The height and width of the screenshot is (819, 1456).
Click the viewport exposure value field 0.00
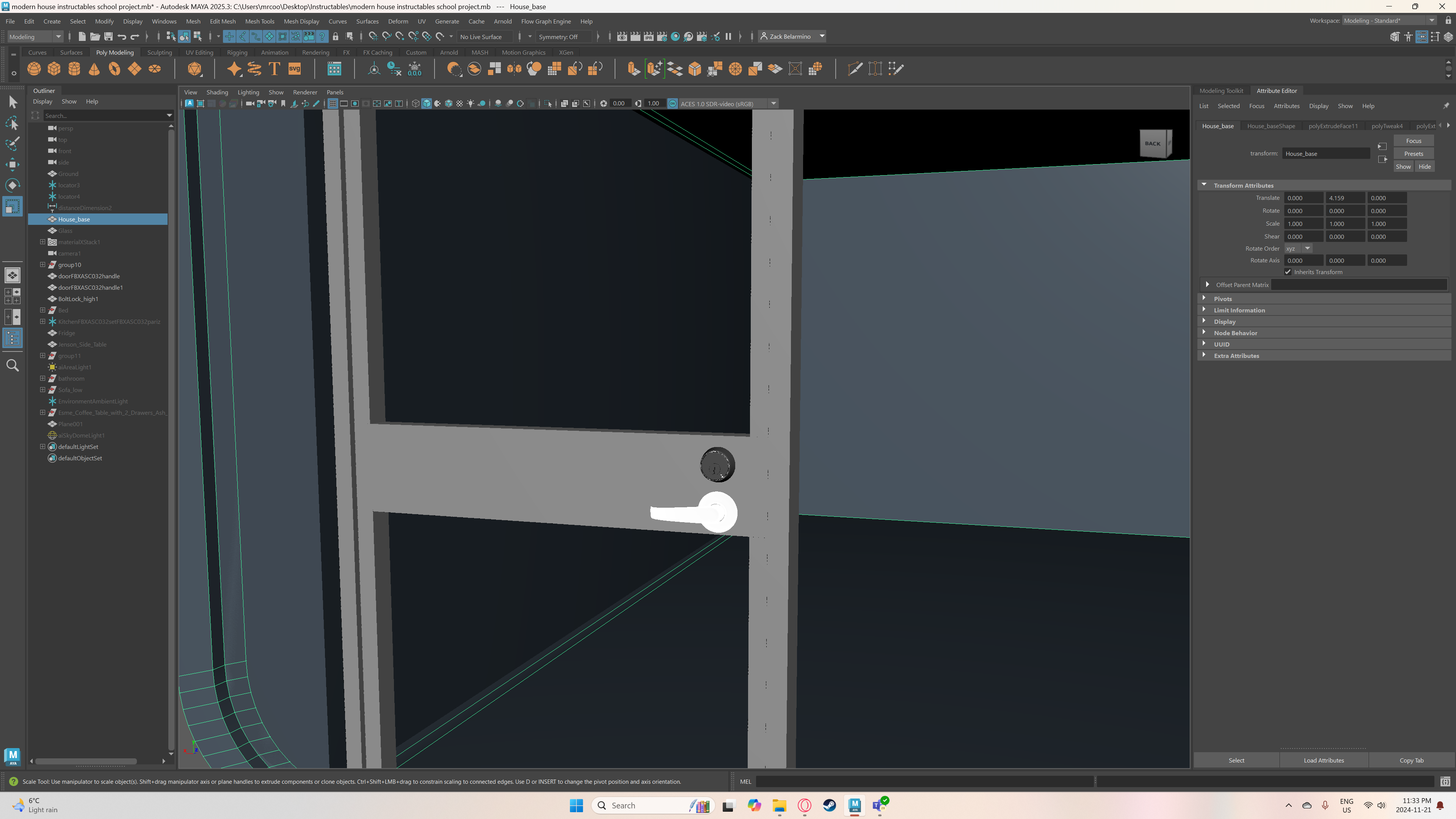pos(621,104)
